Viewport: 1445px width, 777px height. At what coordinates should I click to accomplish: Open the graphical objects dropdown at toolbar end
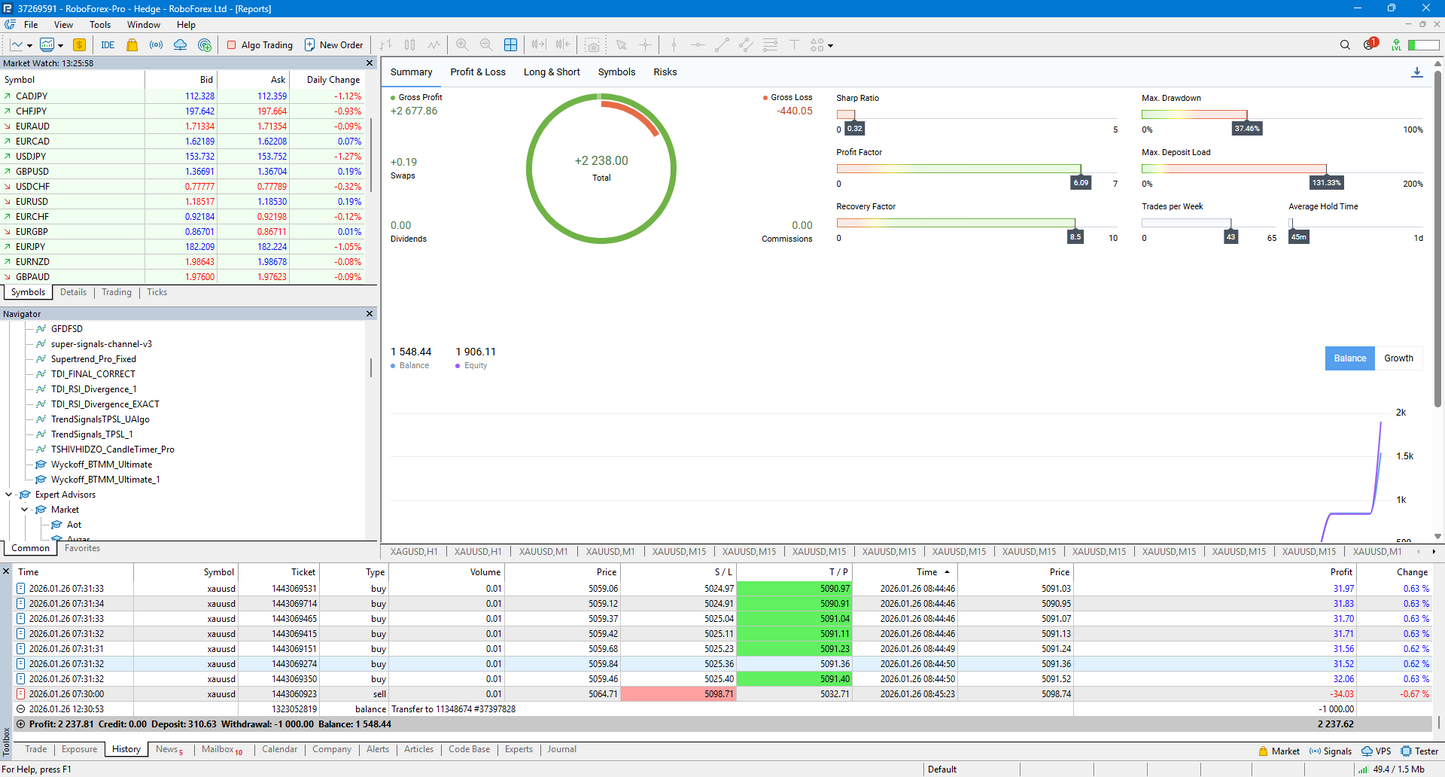[830, 45]
